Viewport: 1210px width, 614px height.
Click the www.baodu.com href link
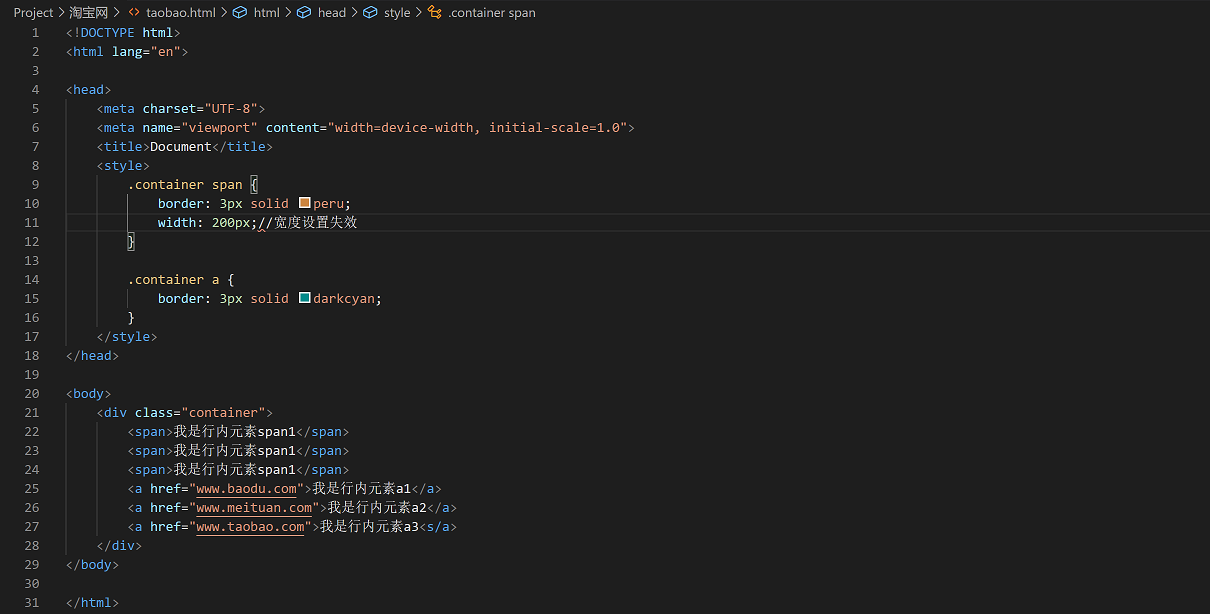[246, 489]
